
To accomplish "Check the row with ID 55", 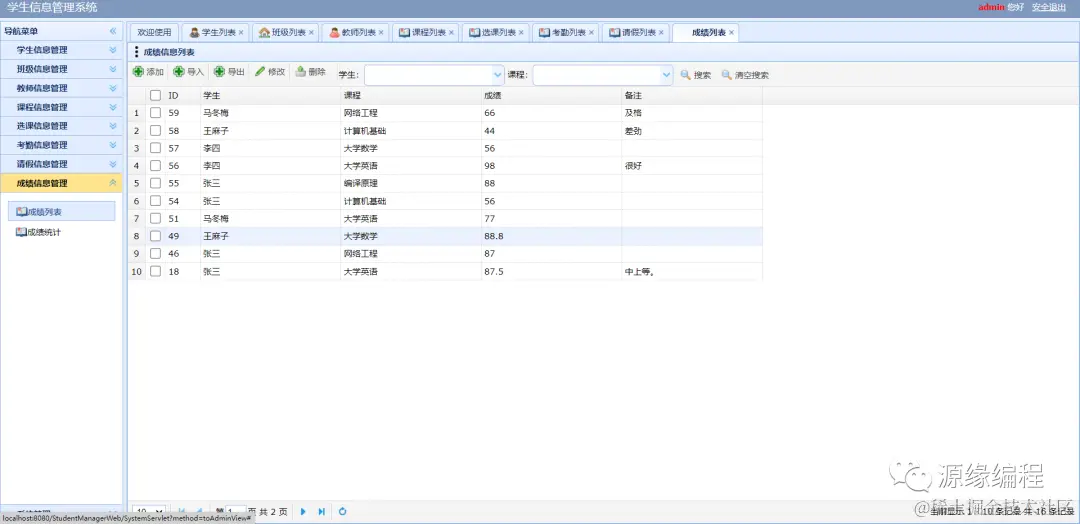I will 156,183.
